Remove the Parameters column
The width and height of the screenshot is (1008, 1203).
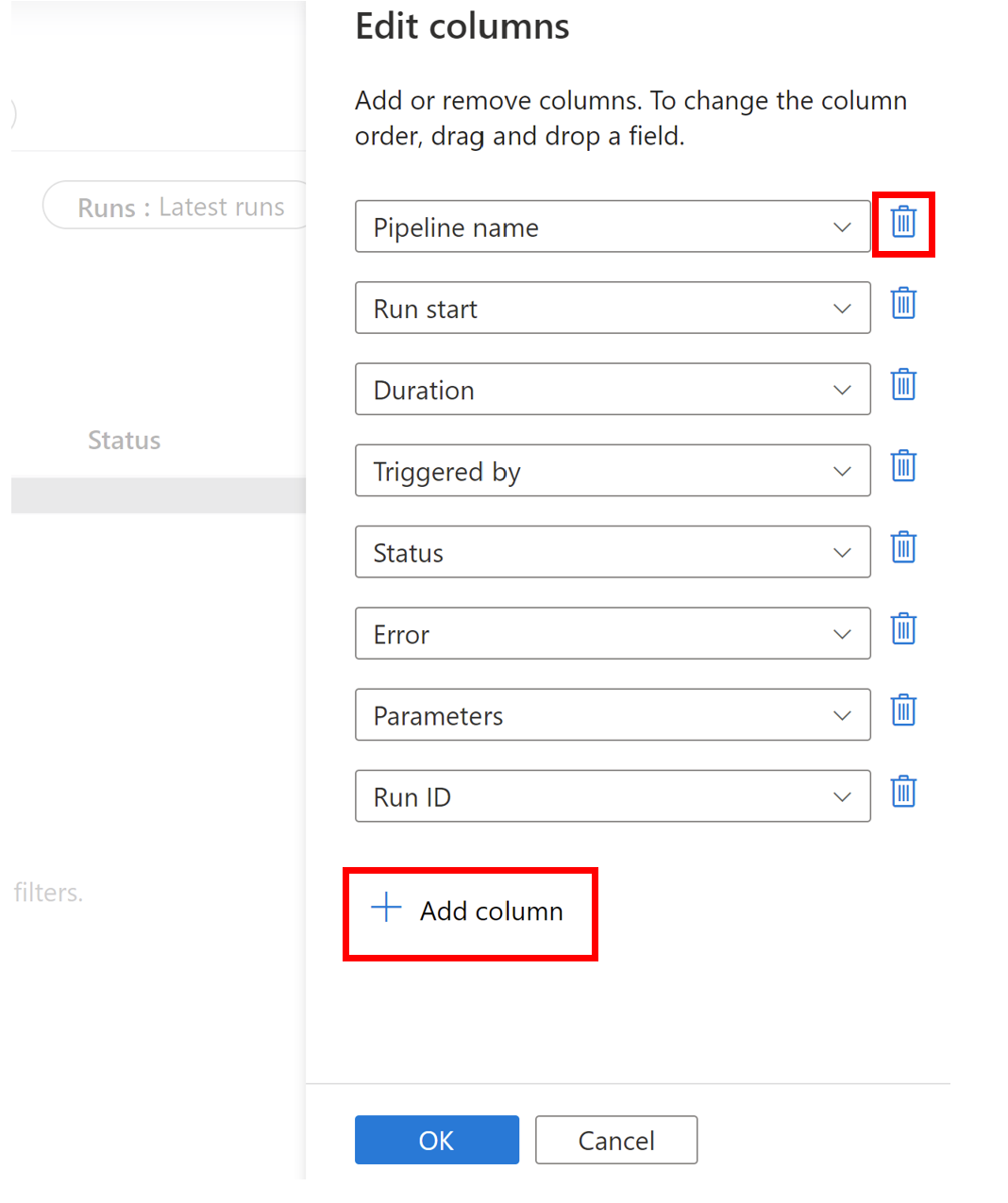point(903,710)
